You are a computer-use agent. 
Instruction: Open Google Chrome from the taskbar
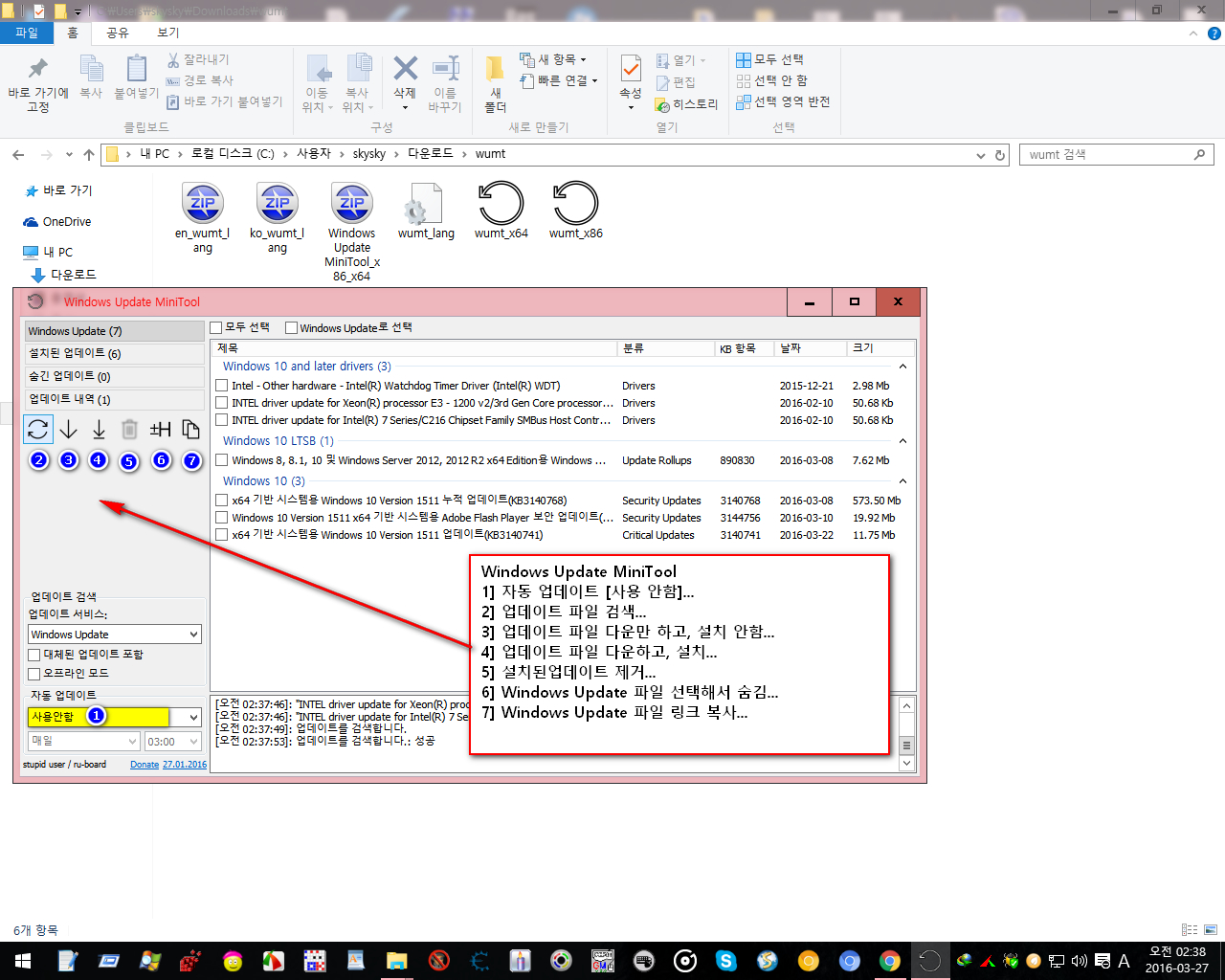click(x=890, y=961)
